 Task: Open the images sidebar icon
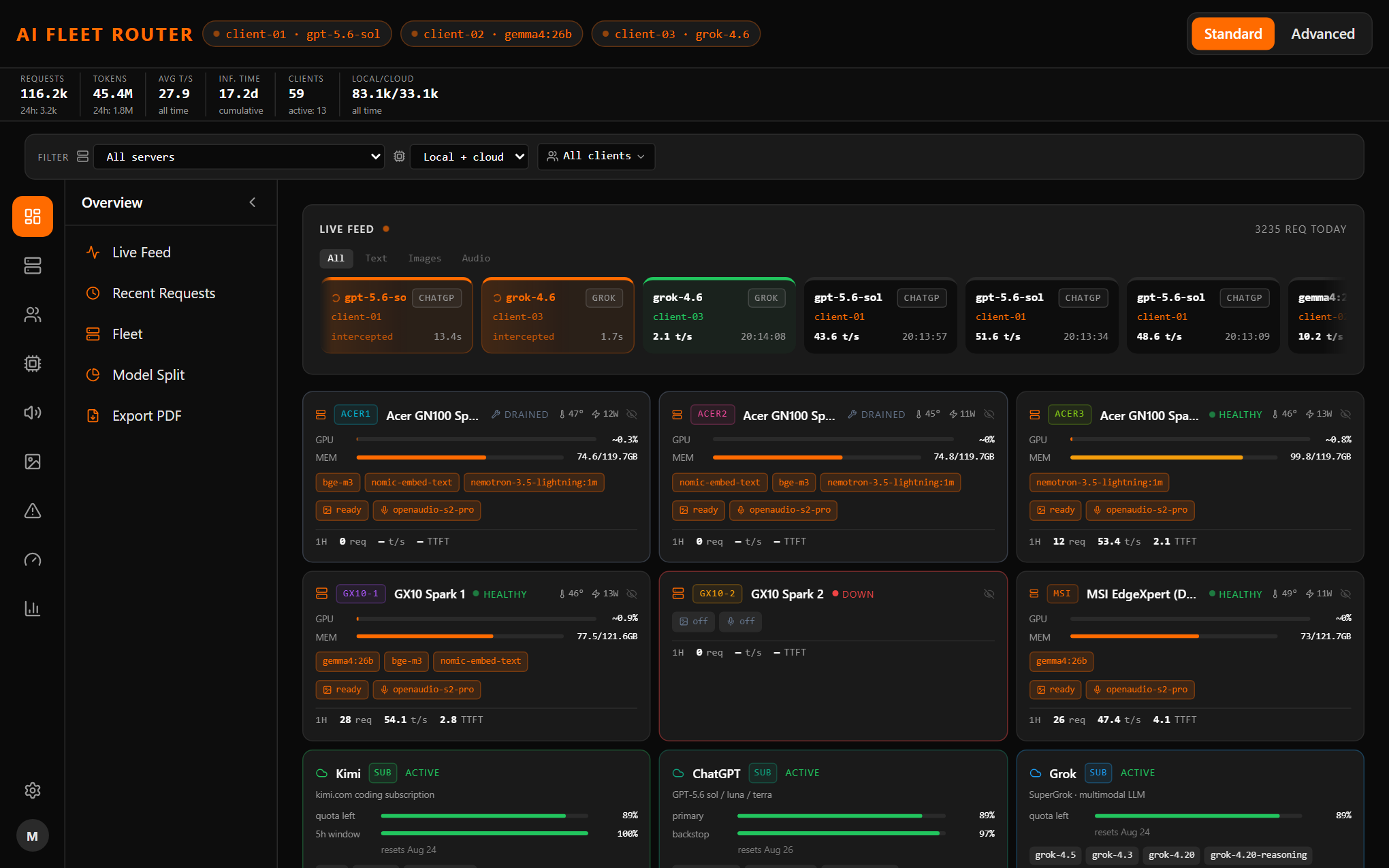coord(33,462)
